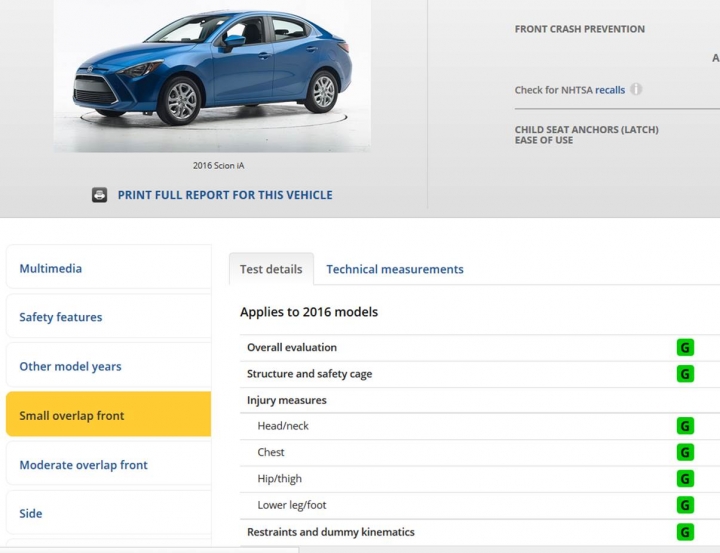The height and width of the screenshot is (553, 720).
Task: Select Moderate overlap front in sidebar
Action: pos(108,464)
